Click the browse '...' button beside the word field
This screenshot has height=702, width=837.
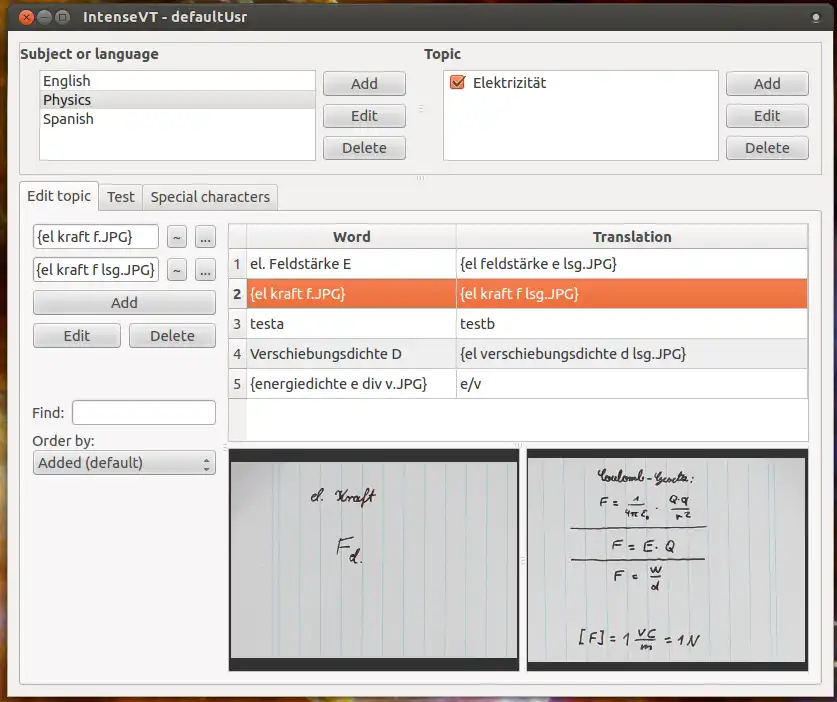205,236
